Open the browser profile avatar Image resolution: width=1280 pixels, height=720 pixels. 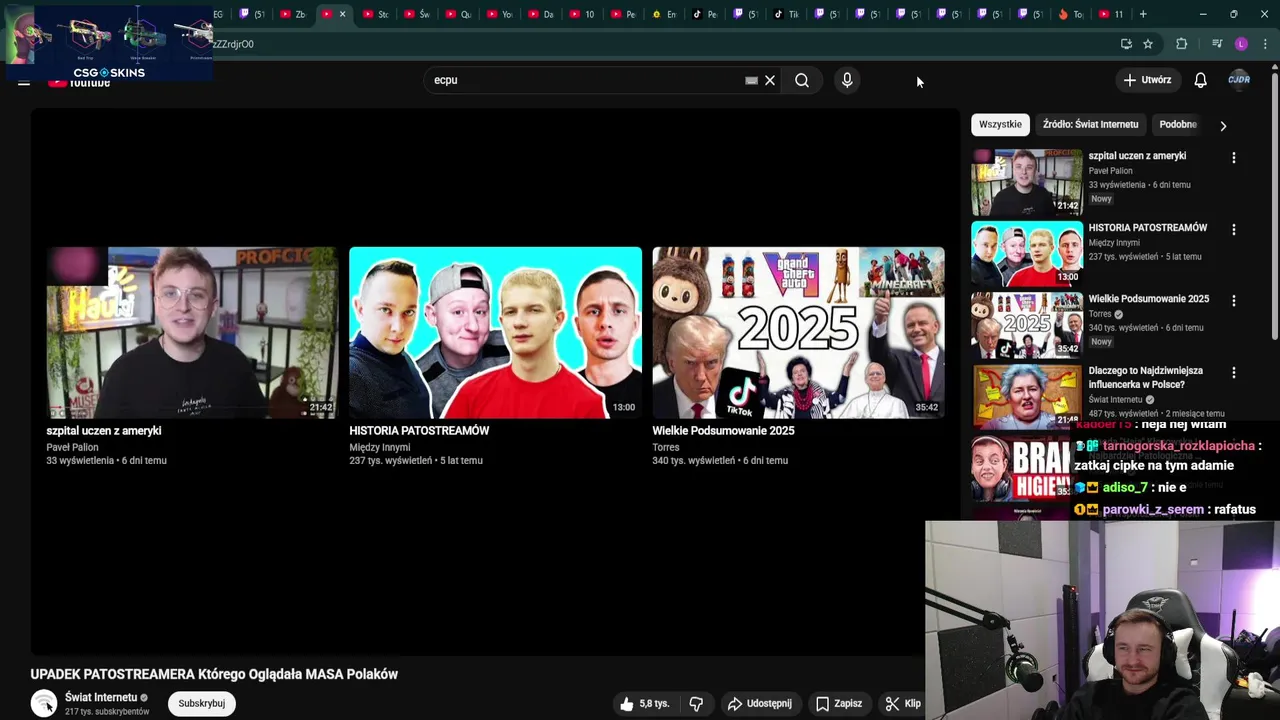1241,44
